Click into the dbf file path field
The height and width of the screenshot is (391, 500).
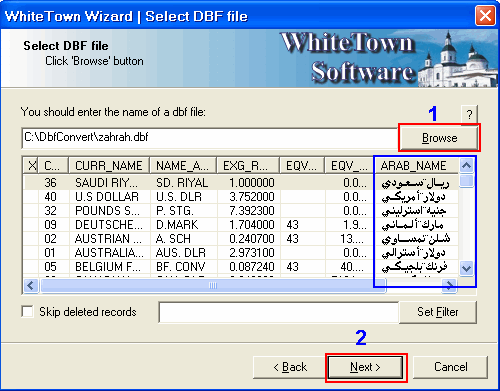(x=210, y=138)
